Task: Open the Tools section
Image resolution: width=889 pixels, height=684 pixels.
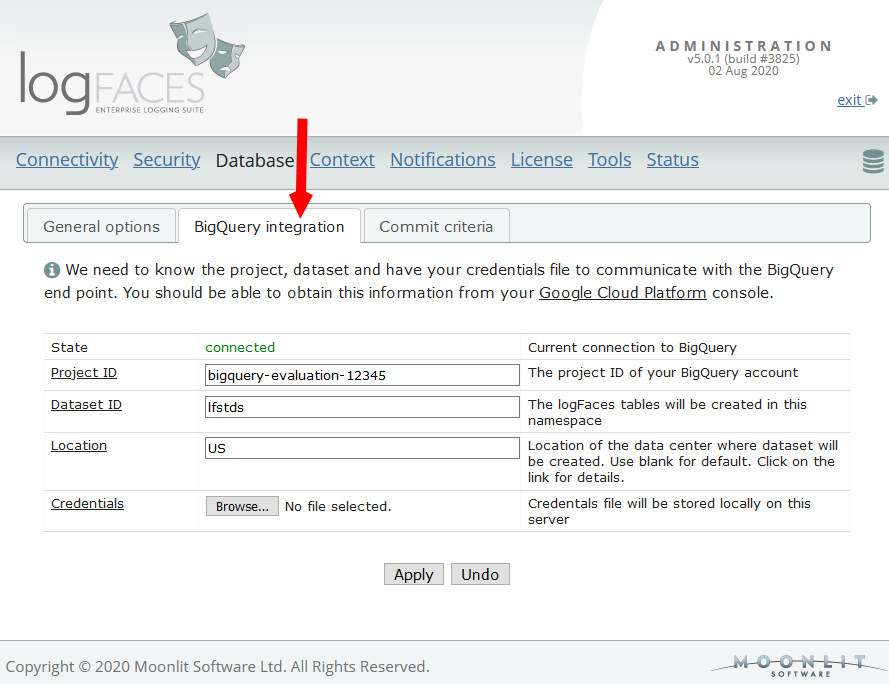Action: (609, 160)
